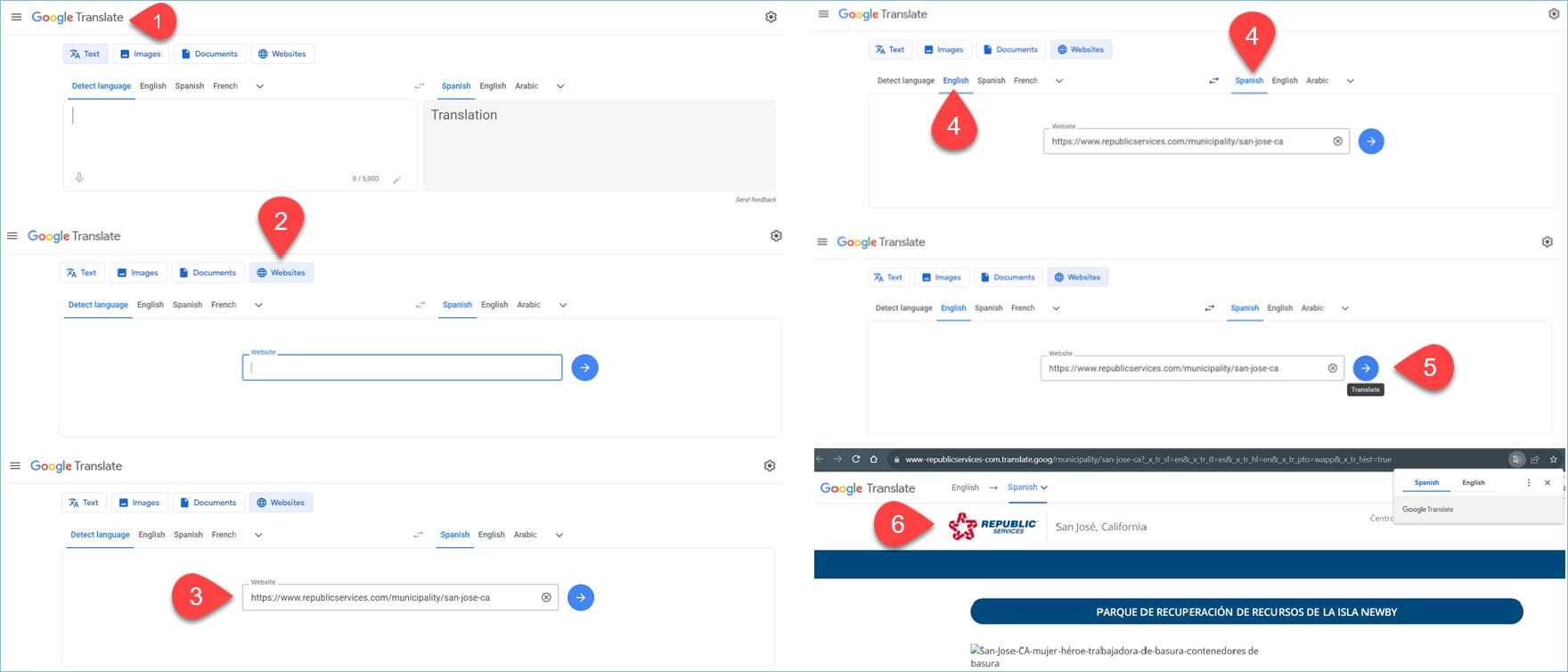Click the translate.goog URL in the address bar

pos(1147,460)
